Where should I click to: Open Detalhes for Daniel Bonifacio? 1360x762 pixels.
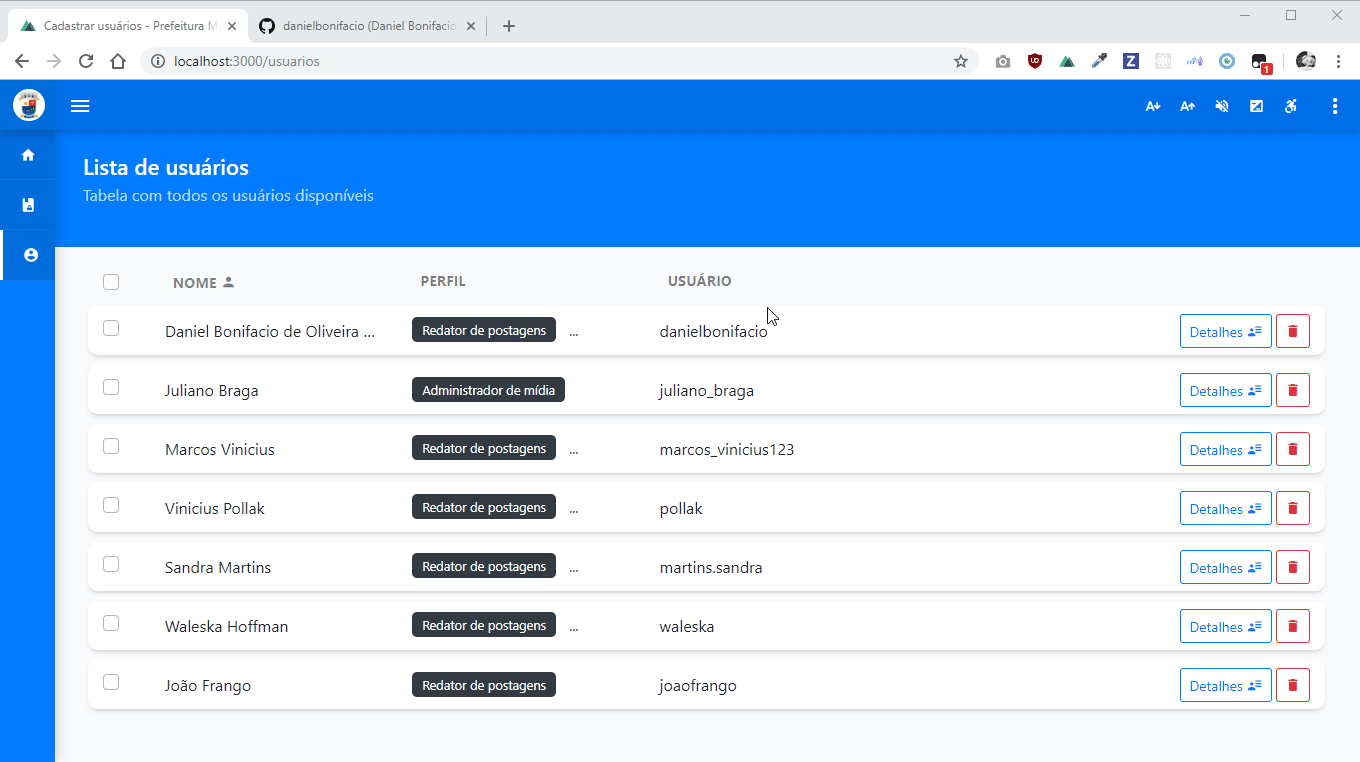coord(1226,331)
